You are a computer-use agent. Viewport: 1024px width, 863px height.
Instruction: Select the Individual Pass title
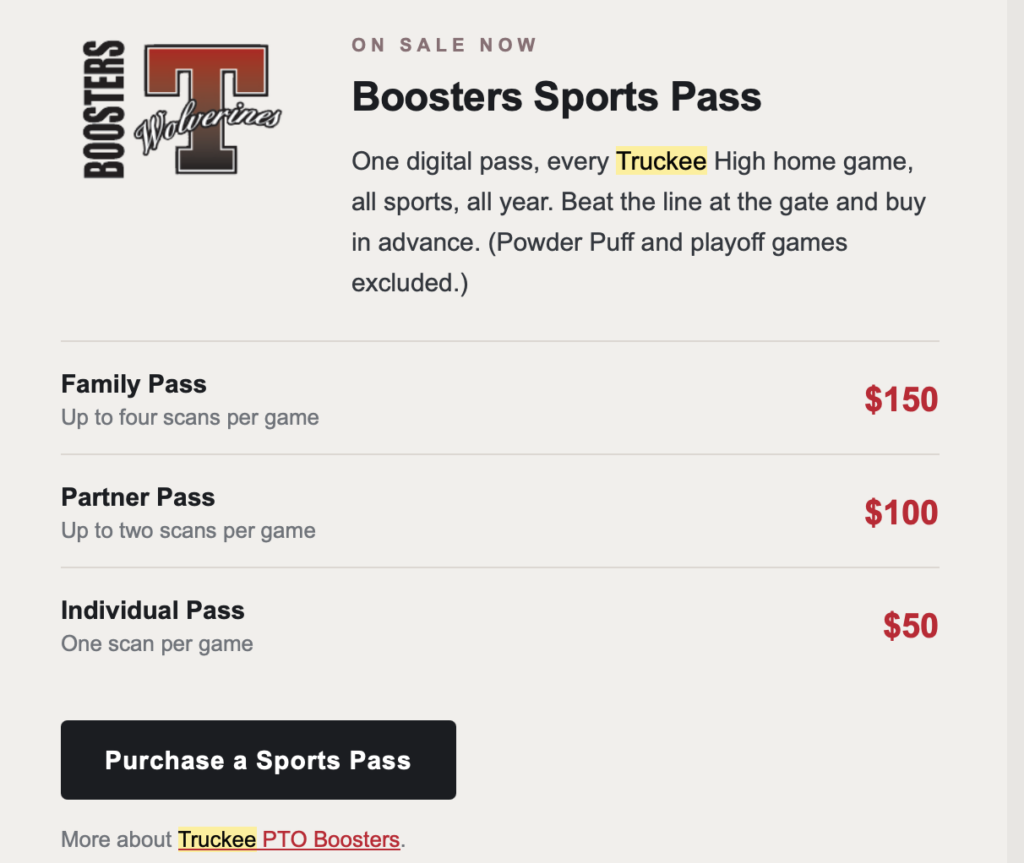152,610
